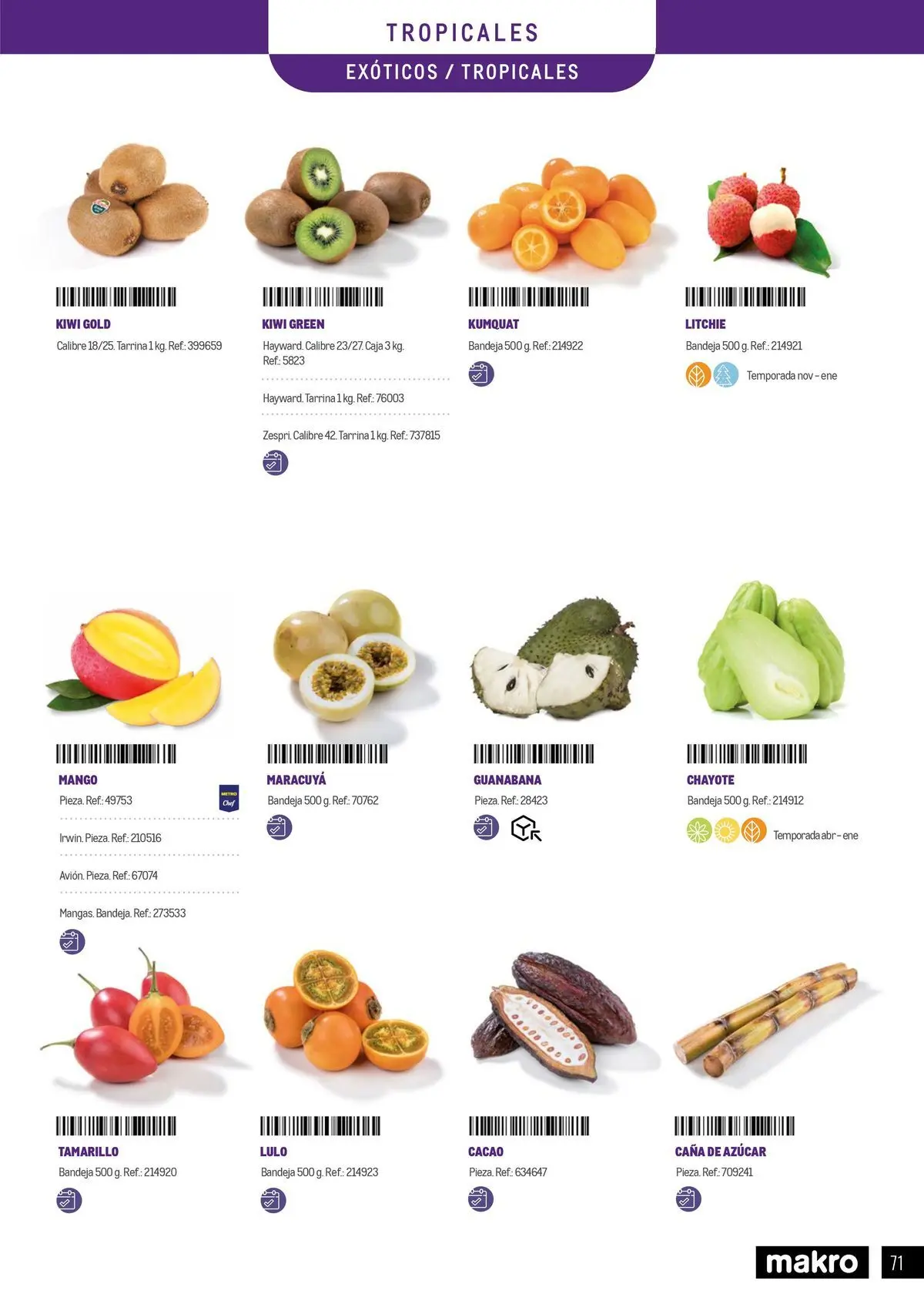Click the calendar icon under Kiwi Green

click(275, 463)
